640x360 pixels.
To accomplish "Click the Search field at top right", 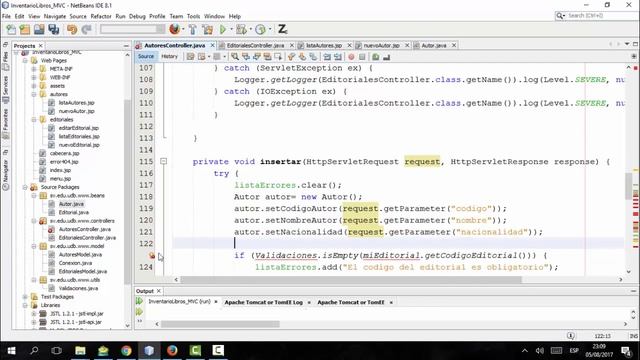I will coord(597,16).
